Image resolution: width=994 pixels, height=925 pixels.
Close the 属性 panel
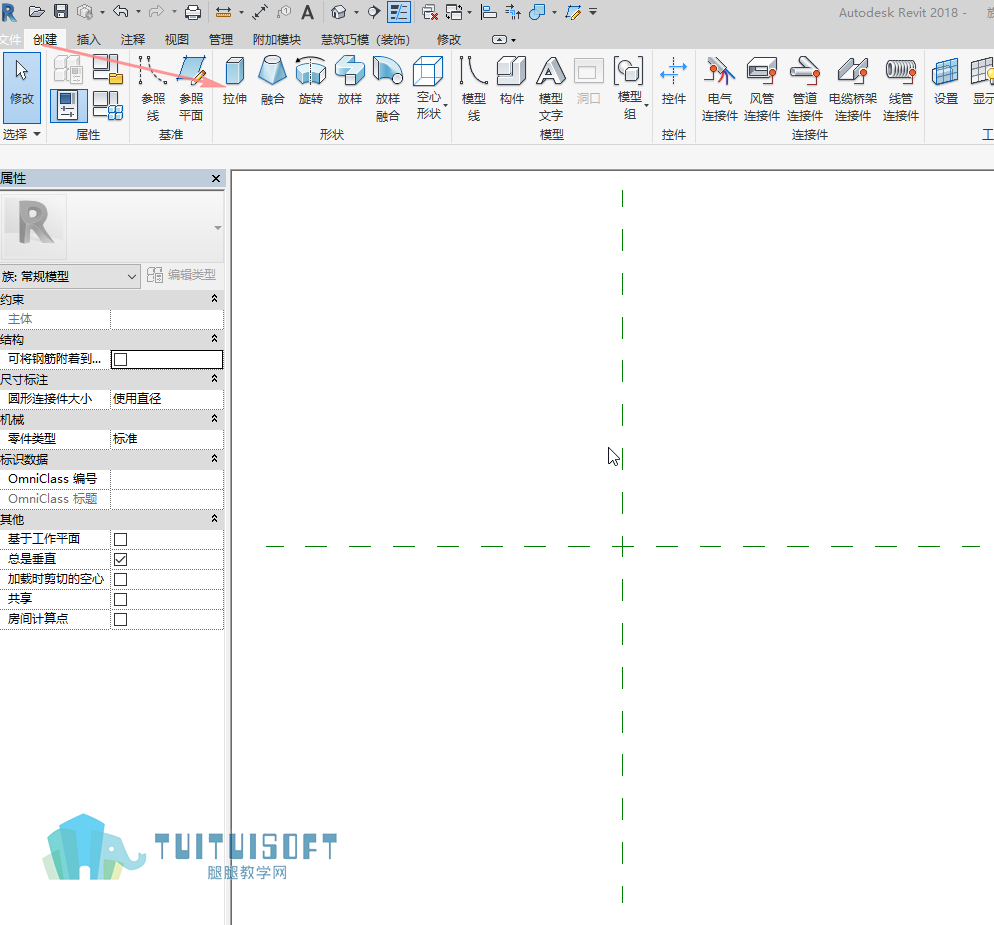click(x=216, y=179)
